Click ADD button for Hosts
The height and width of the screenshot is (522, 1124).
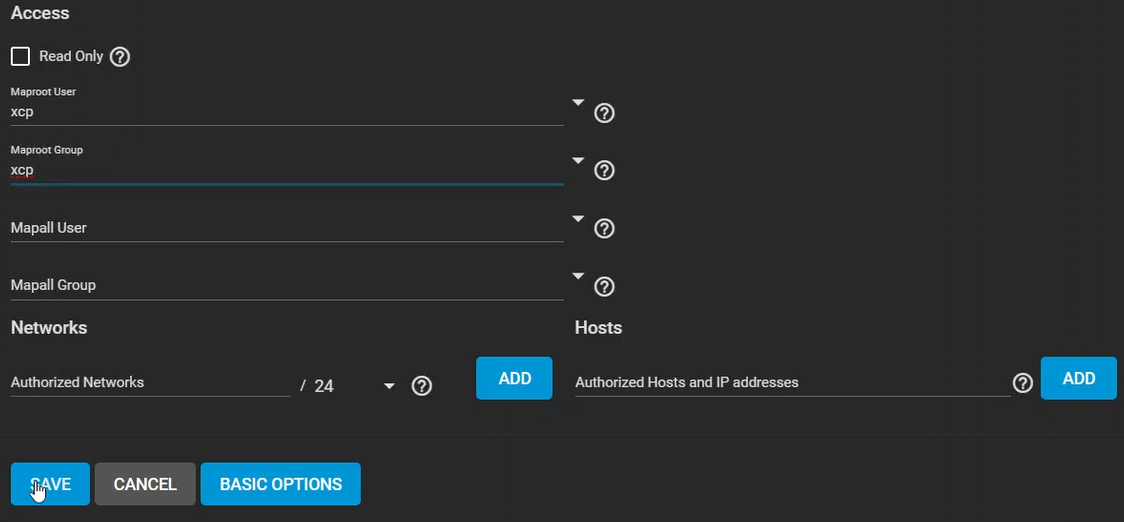pos(1078,378)
